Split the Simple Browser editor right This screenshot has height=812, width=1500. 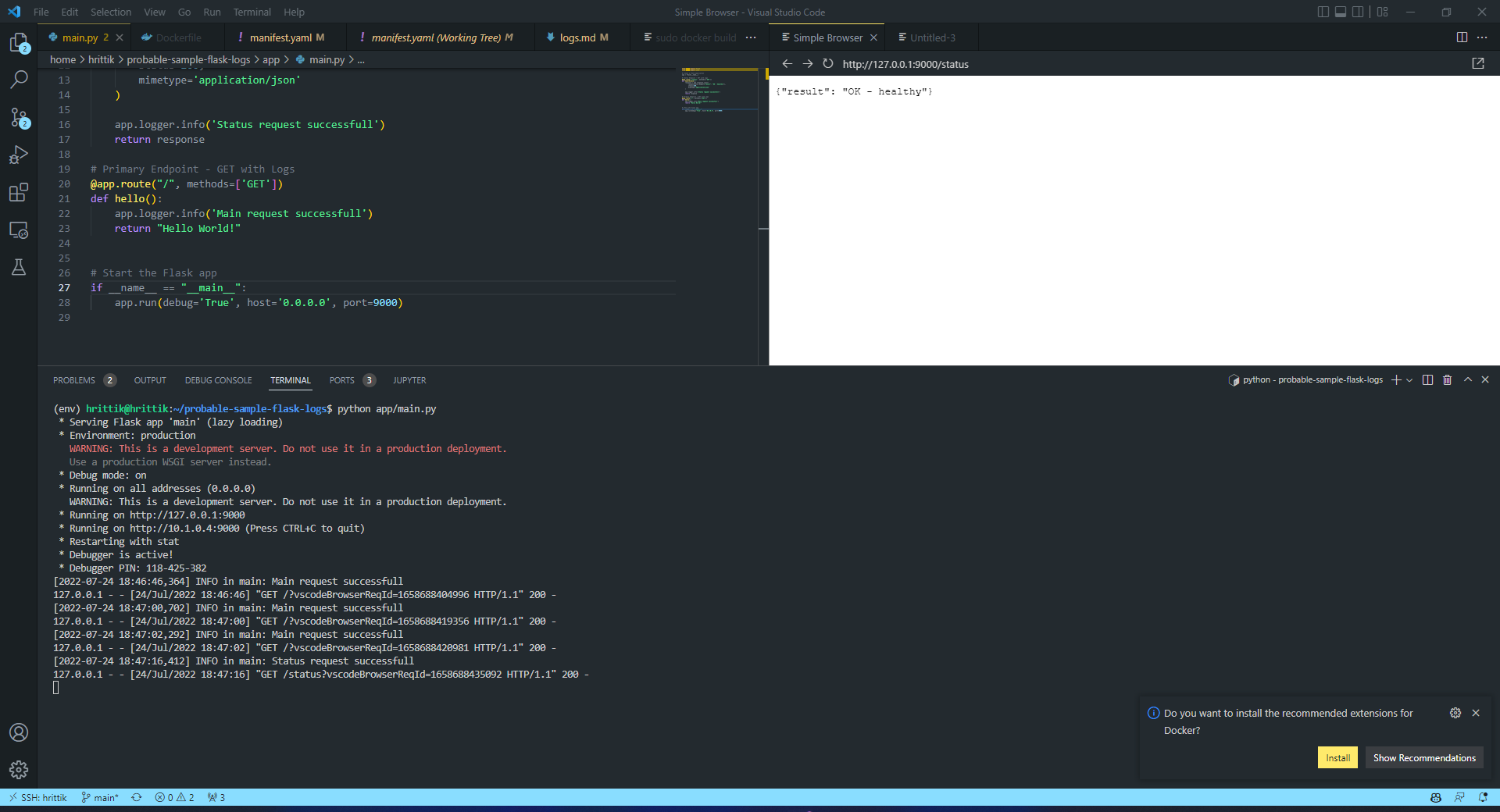click(1462, 37)
